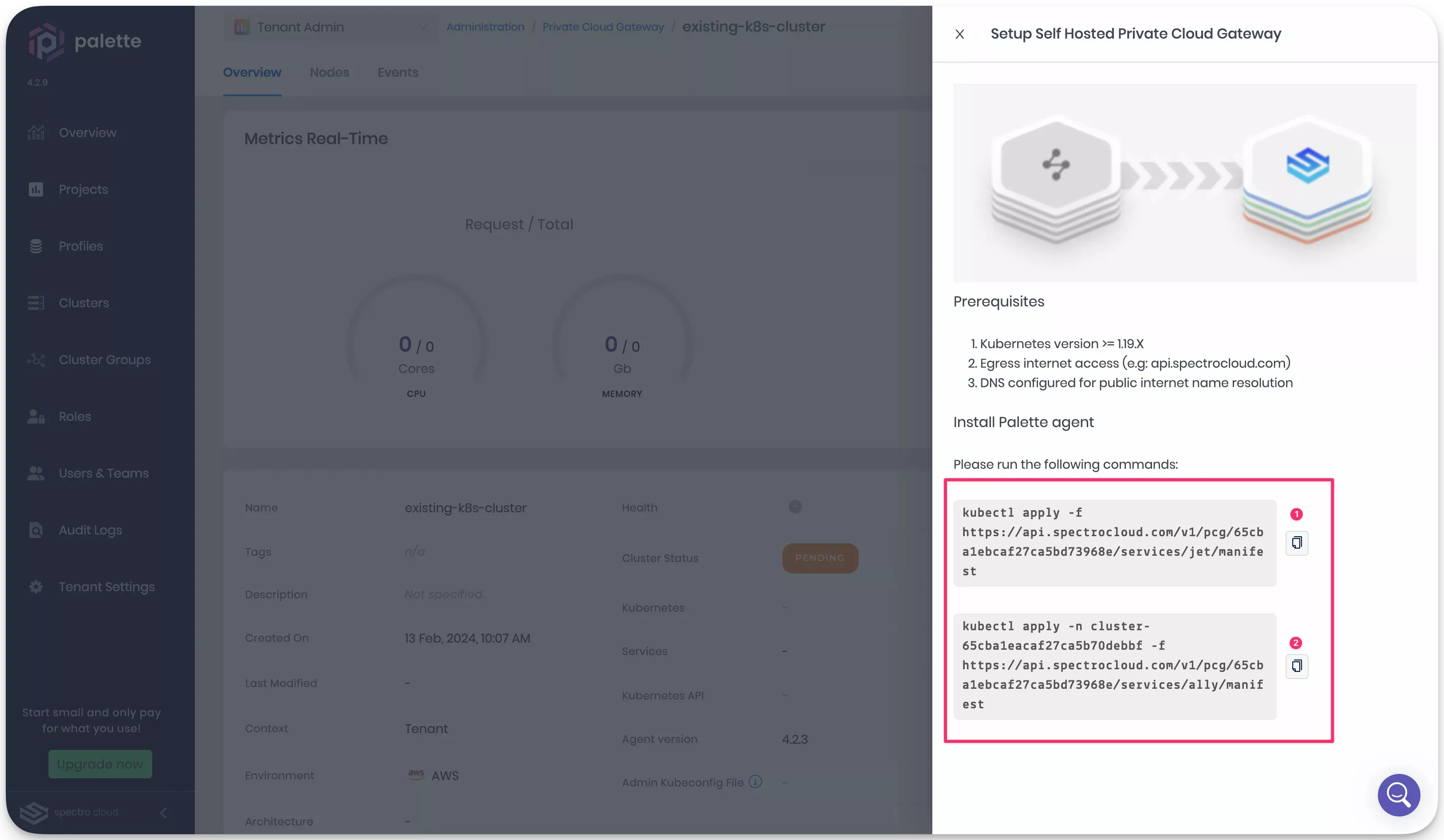
Task: Toggle the Health status indicator
Action: tap(795, 508)
